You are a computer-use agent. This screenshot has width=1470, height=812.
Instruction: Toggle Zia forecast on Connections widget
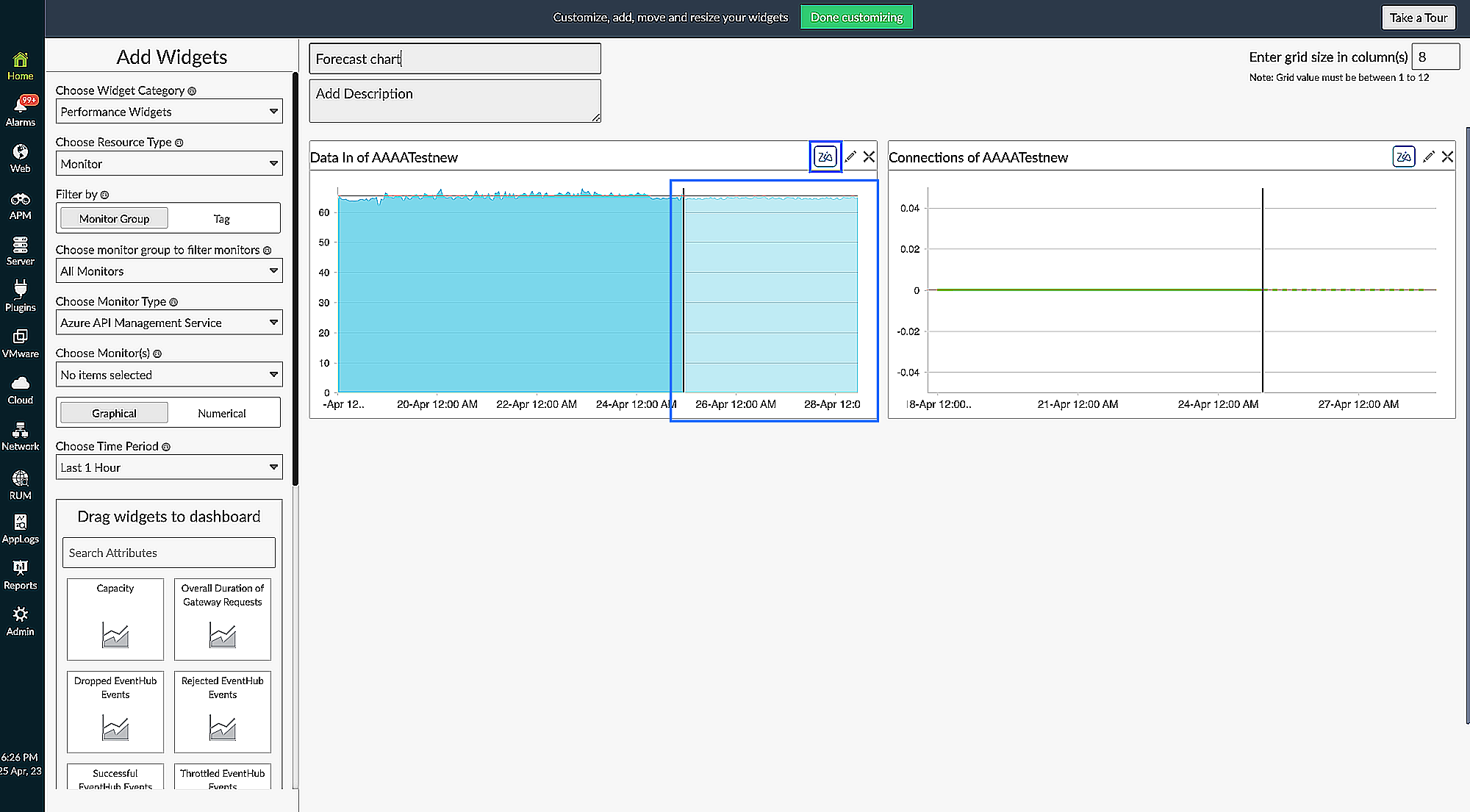click(x=1403, y=156)
